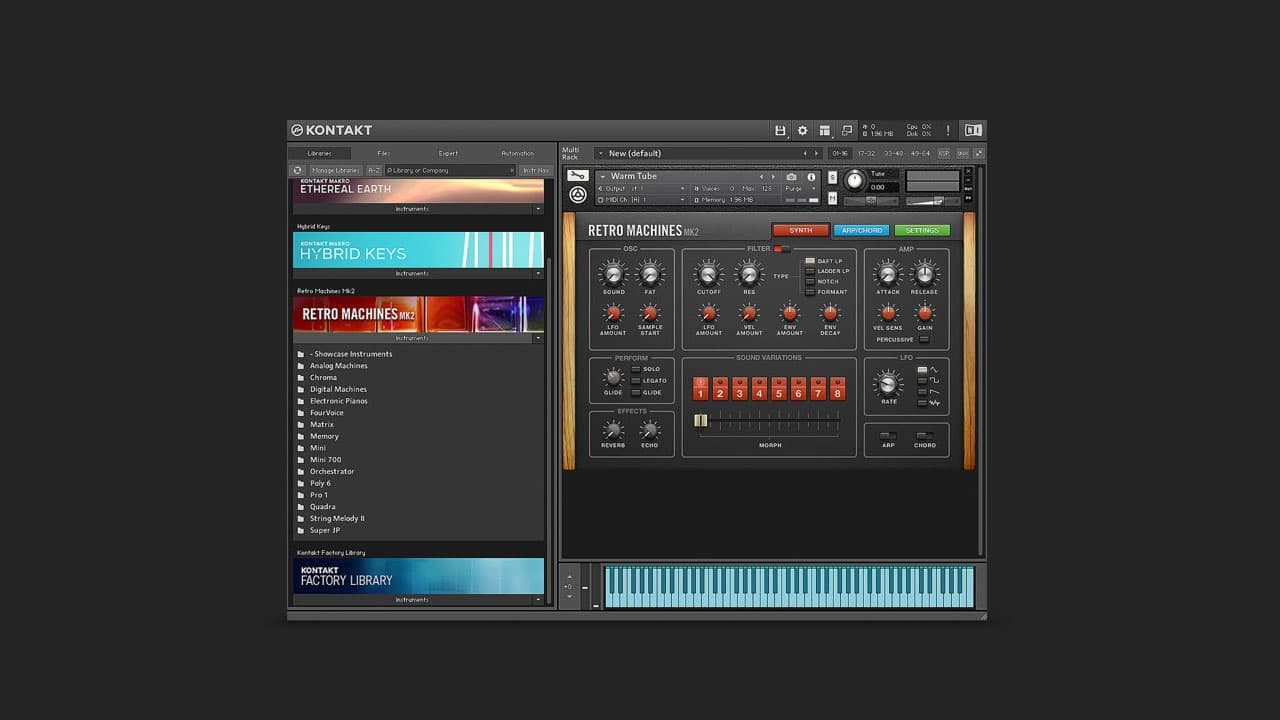
Task: Switch to the ARP/CHORD tab
Action: pyautogui.click(x=861, y=230)
